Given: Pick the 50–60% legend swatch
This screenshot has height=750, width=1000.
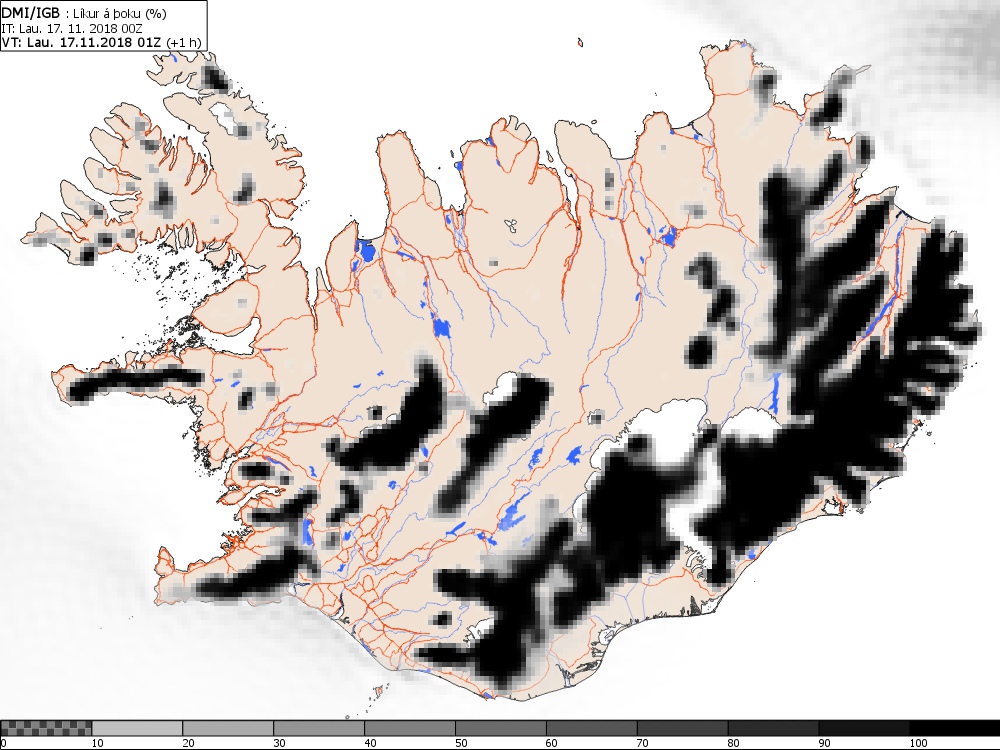Looking at the screenshot, I should [x=501, y=728].
